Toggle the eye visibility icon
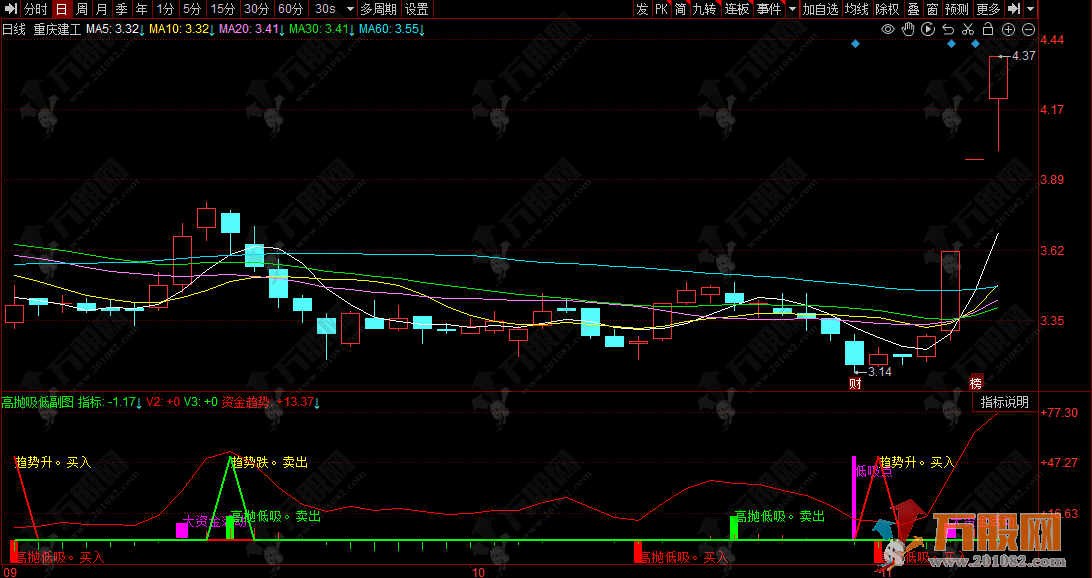 pos(887,30)
